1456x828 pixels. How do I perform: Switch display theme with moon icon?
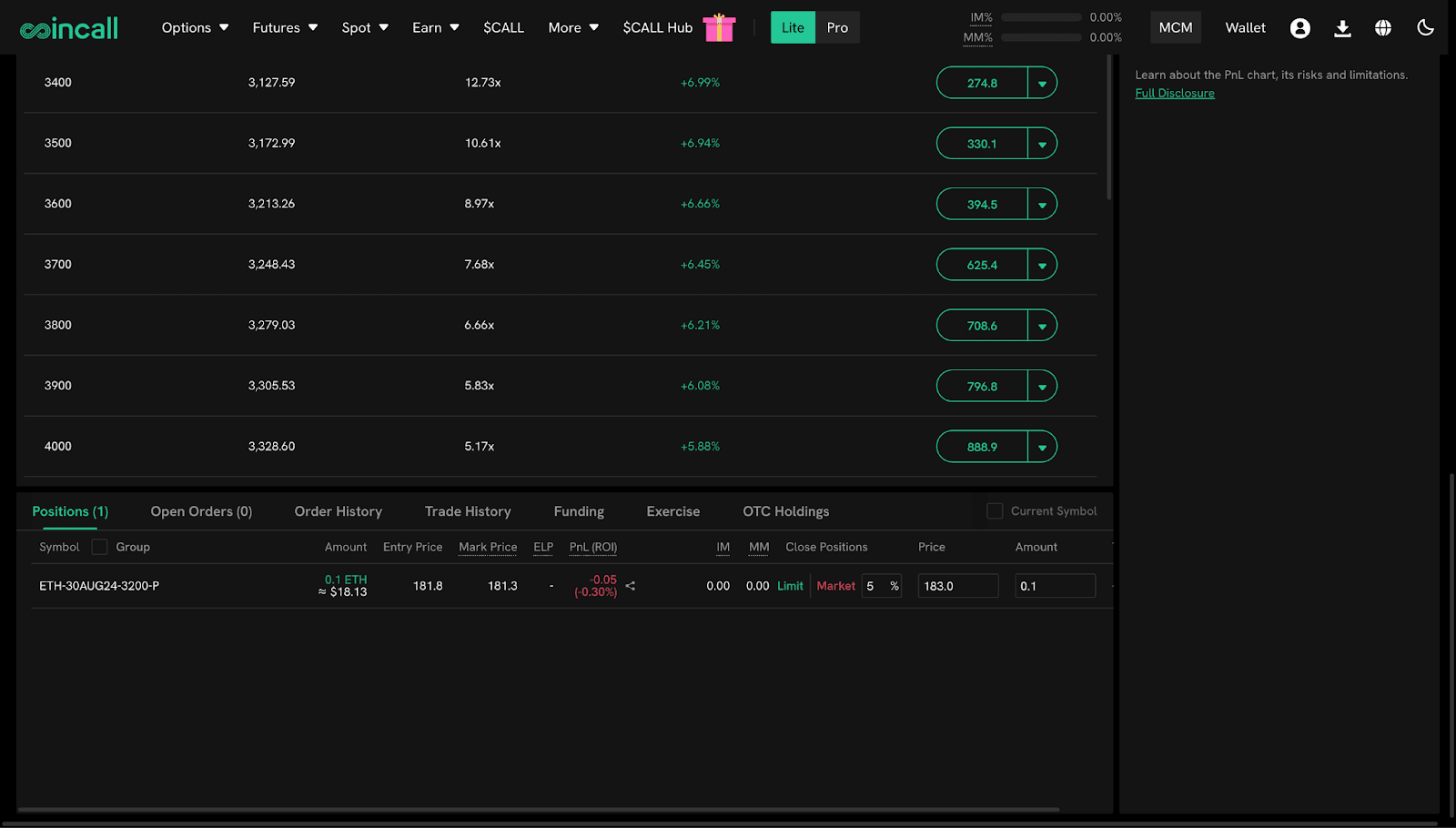point(1424,27)
